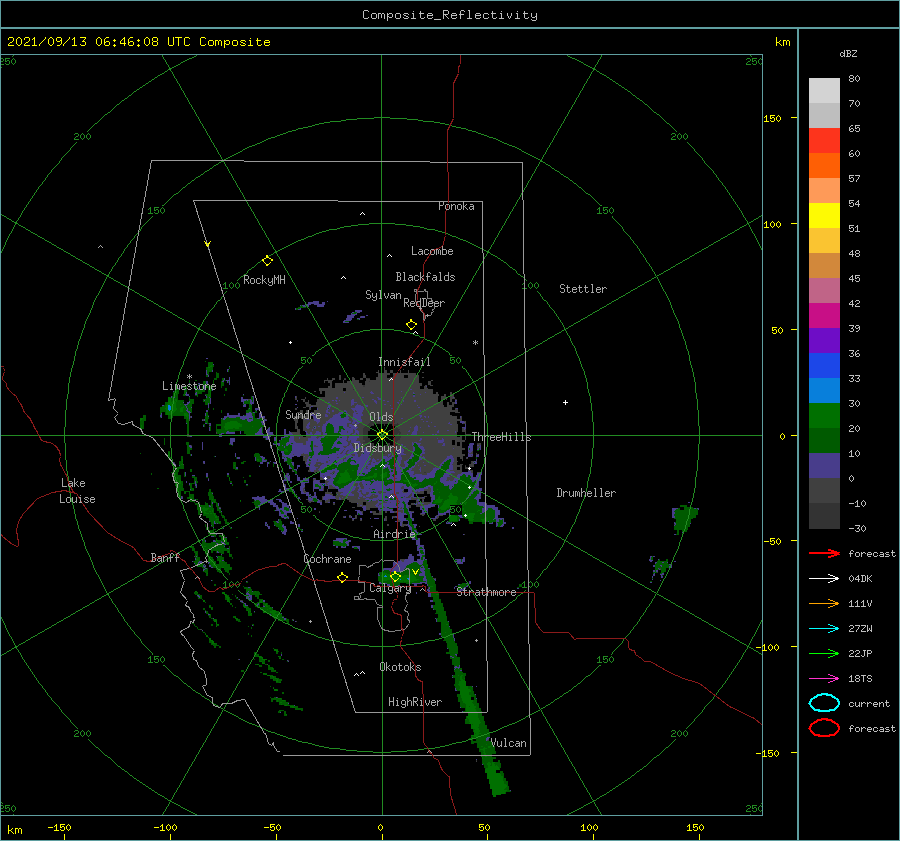Image resolution: width=900 pixels, height=841 pixels.
Task: Click the red forecast arrow in legend
Action: coord(824,553)
